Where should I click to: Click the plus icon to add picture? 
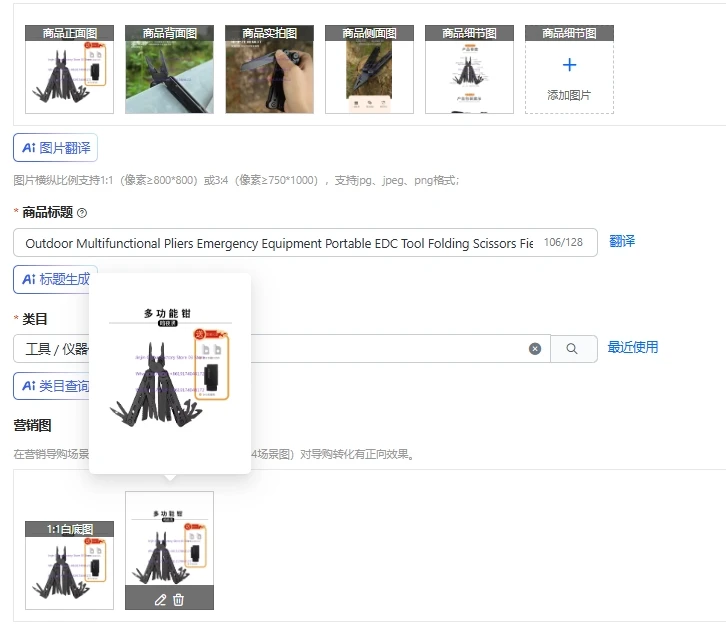click(x=570, y=65)
